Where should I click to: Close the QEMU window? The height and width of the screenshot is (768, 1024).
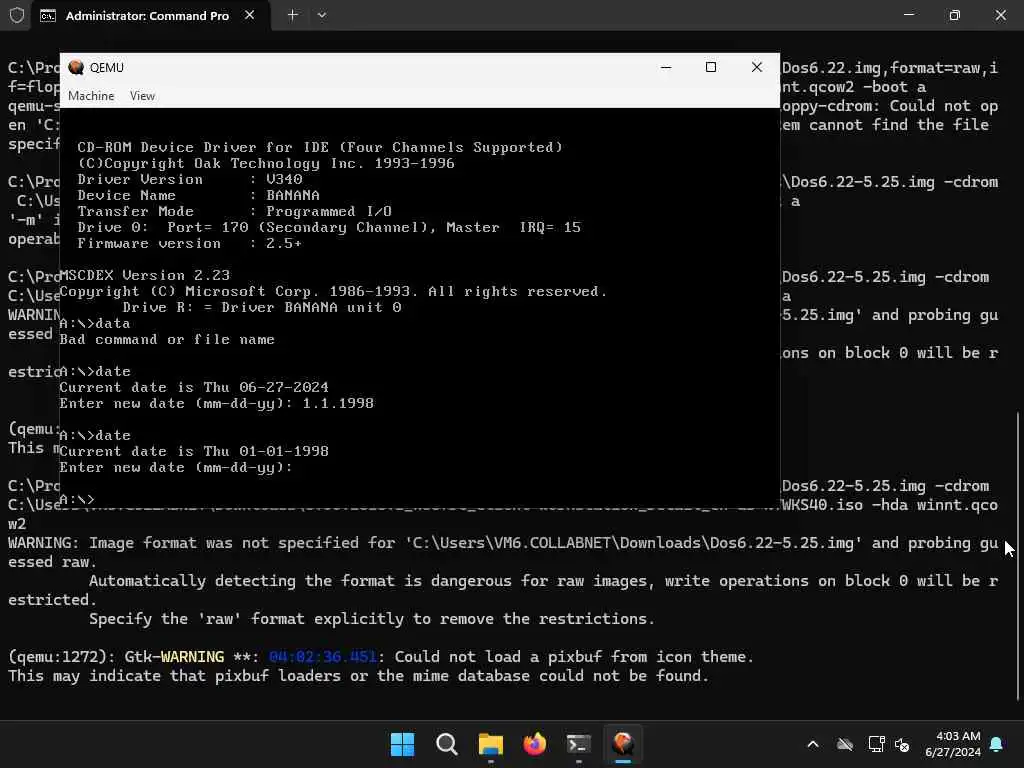coord(757,67)
